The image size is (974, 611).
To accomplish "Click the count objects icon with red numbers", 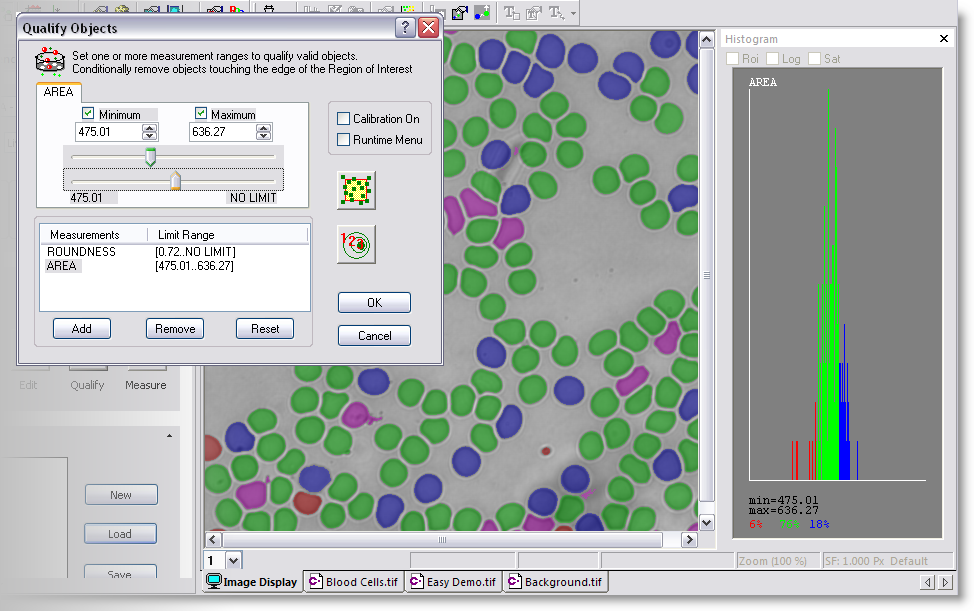I will click(357, 244).
